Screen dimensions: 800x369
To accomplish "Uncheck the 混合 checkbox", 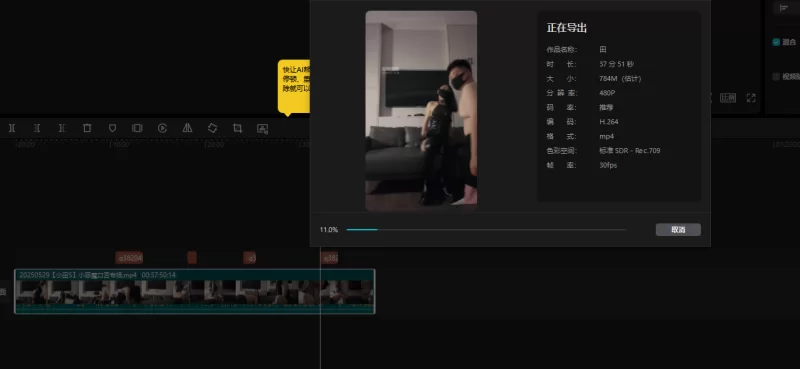I will pos(776,42).
